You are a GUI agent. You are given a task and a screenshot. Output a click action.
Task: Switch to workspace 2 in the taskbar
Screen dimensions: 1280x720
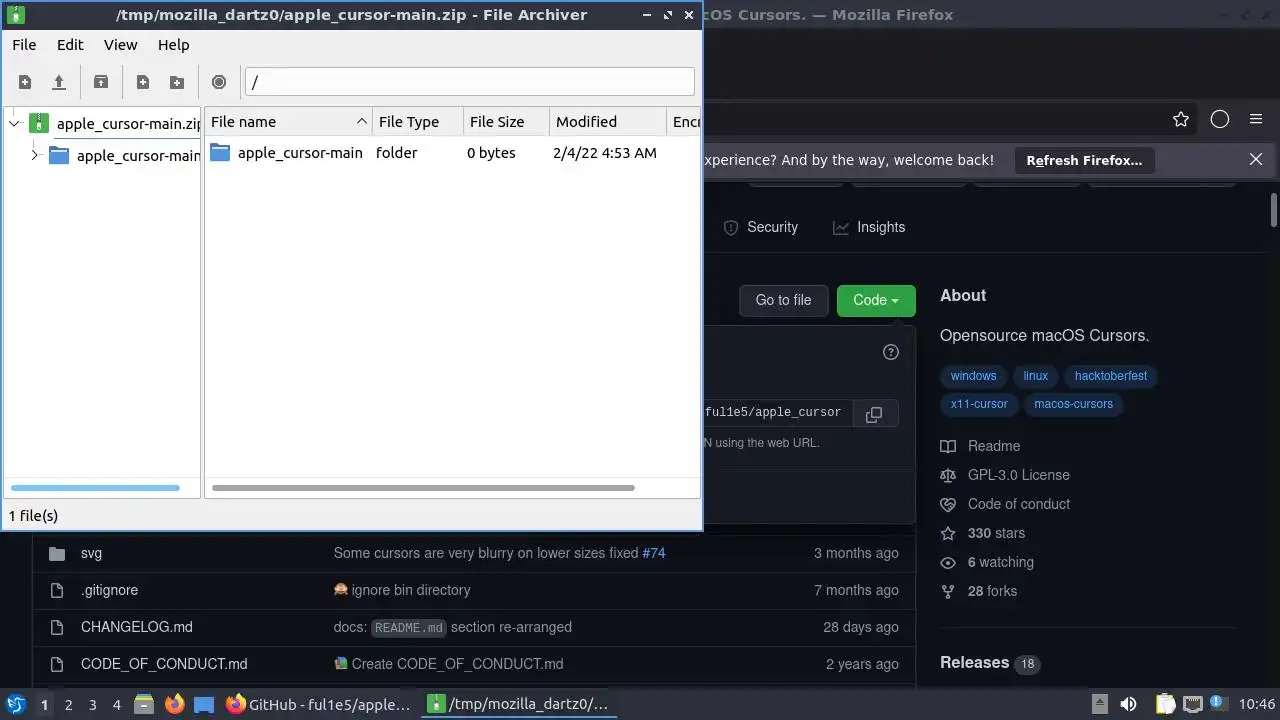tap(68, 704)
